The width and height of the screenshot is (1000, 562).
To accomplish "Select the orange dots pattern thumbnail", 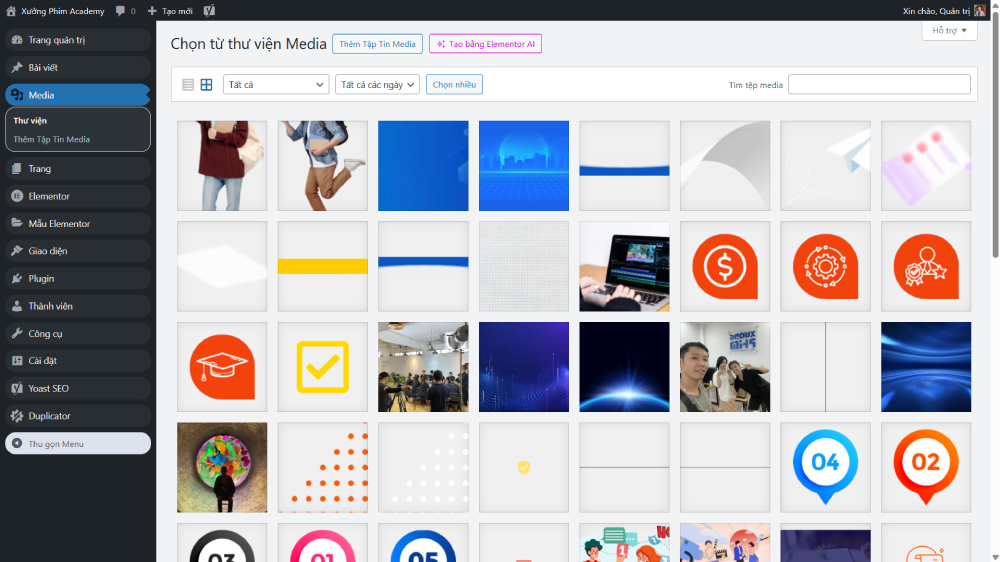I will [323, 468].
